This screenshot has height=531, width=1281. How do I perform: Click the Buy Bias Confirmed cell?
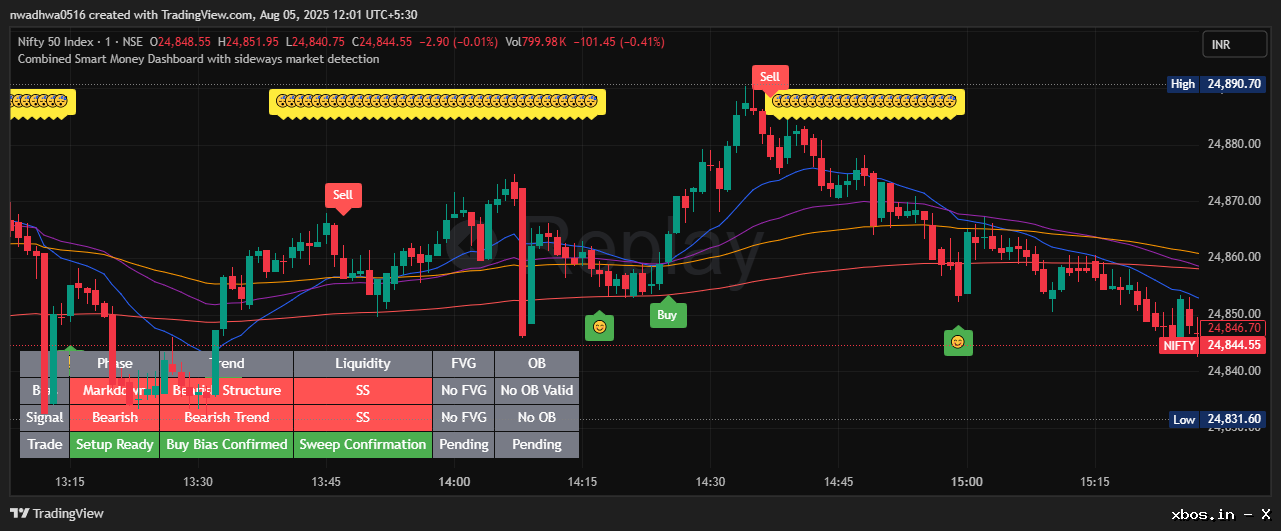227,444
